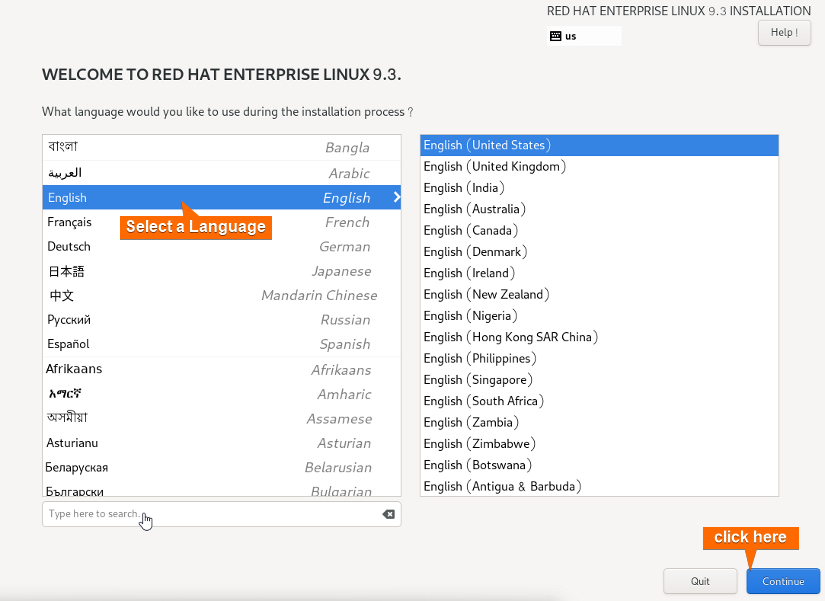Viewport: 825px width, 601px height.
Task: Choose English (Australia) locale
Action: [599, 209]
